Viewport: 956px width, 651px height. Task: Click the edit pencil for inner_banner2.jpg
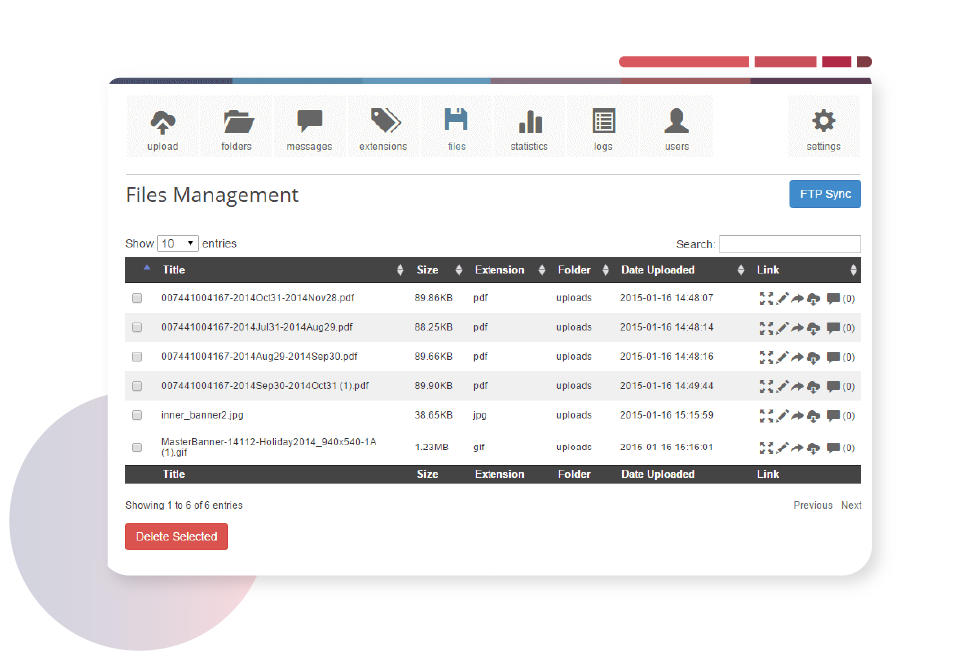pos(783,415)
